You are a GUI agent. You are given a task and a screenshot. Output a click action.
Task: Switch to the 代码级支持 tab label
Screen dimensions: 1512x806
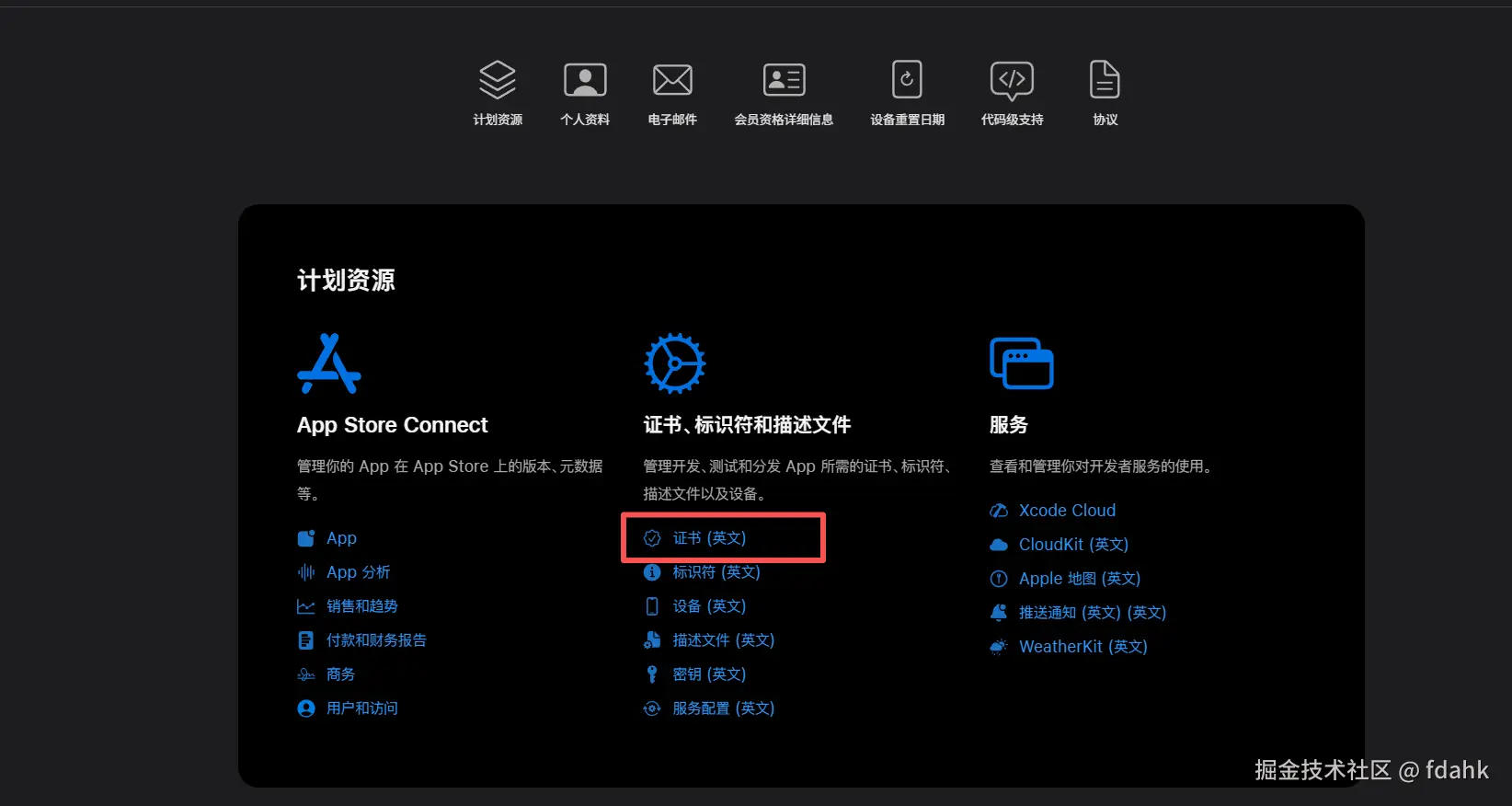pyautogui.click(x=1012, y=120)
